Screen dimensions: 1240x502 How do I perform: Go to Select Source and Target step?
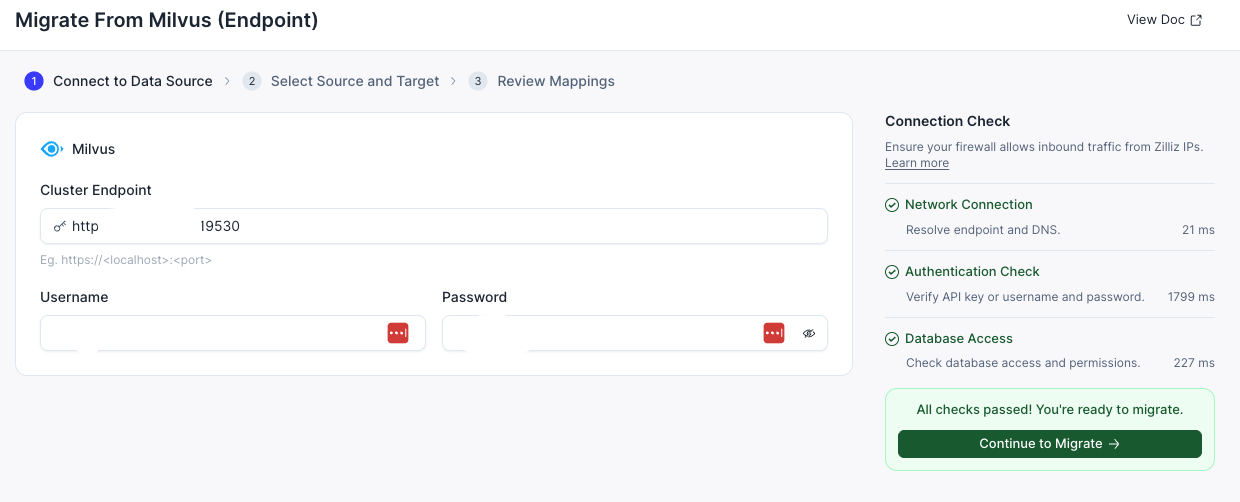click(x=355, y=81)
